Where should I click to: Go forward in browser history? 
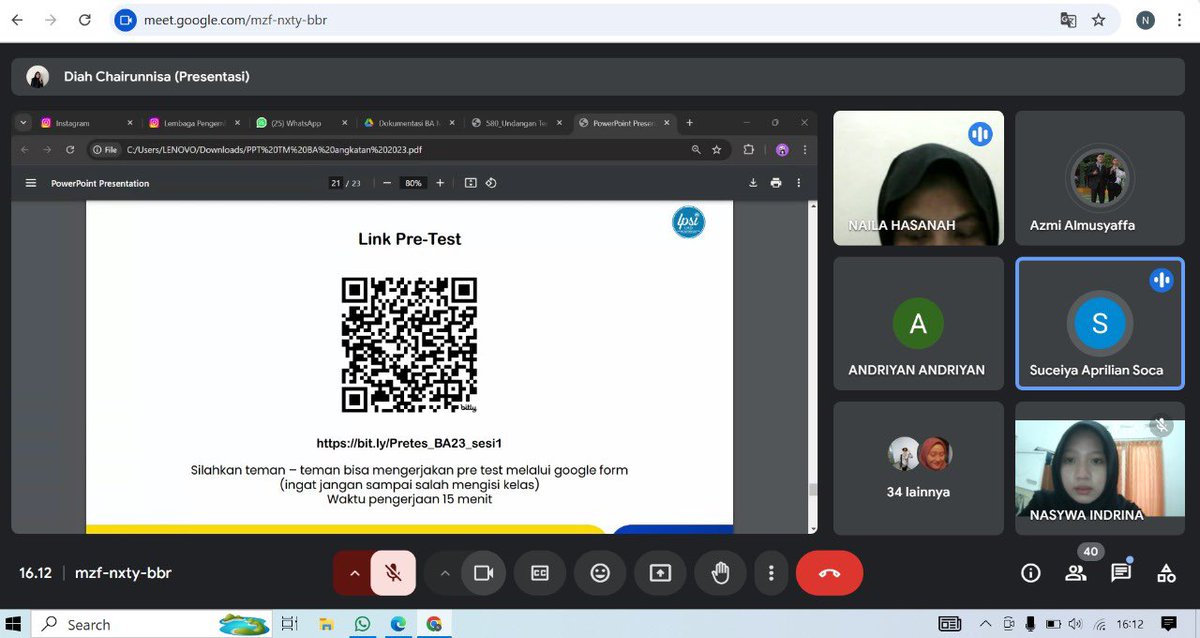tap(51, 20)
